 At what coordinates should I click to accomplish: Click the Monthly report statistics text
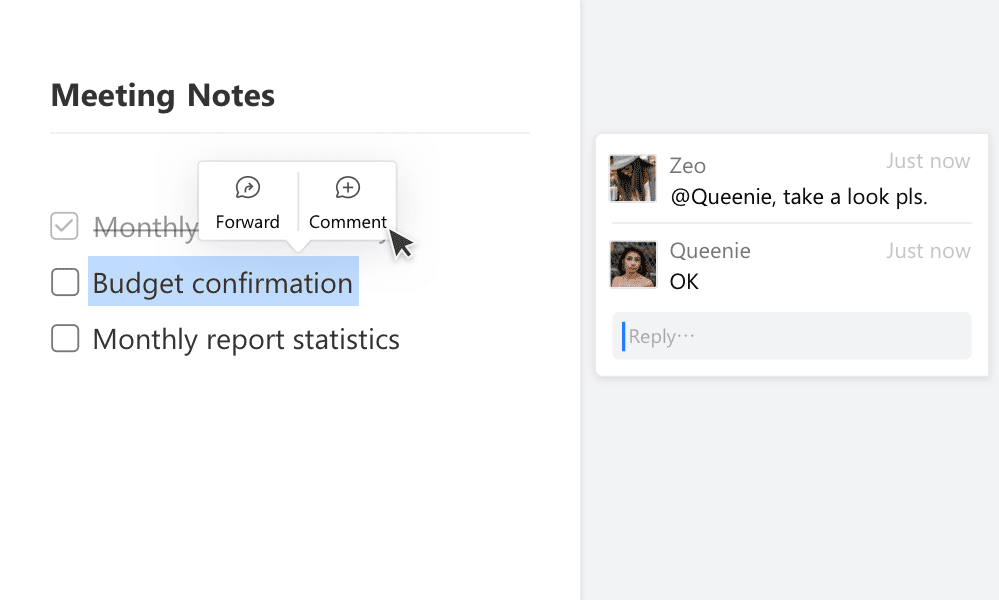246,339
